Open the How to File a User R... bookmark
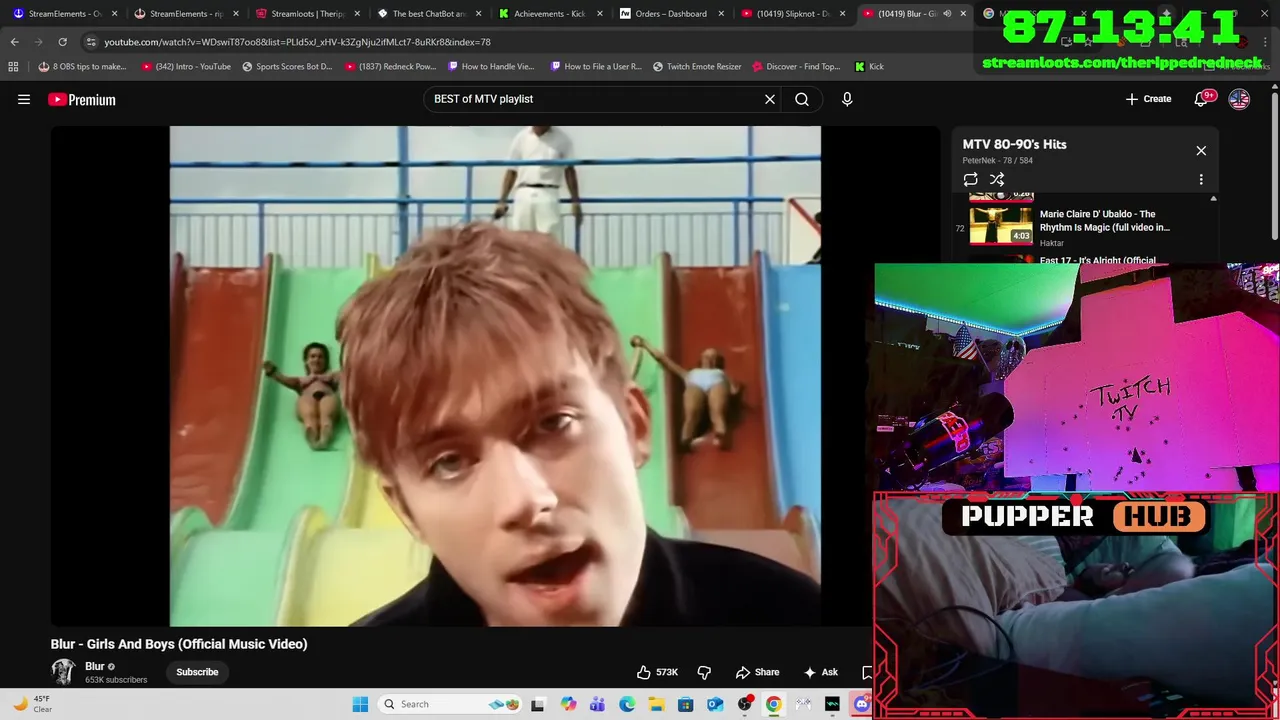This screenshot has width=1280, height=720. [x=595, y=67]
